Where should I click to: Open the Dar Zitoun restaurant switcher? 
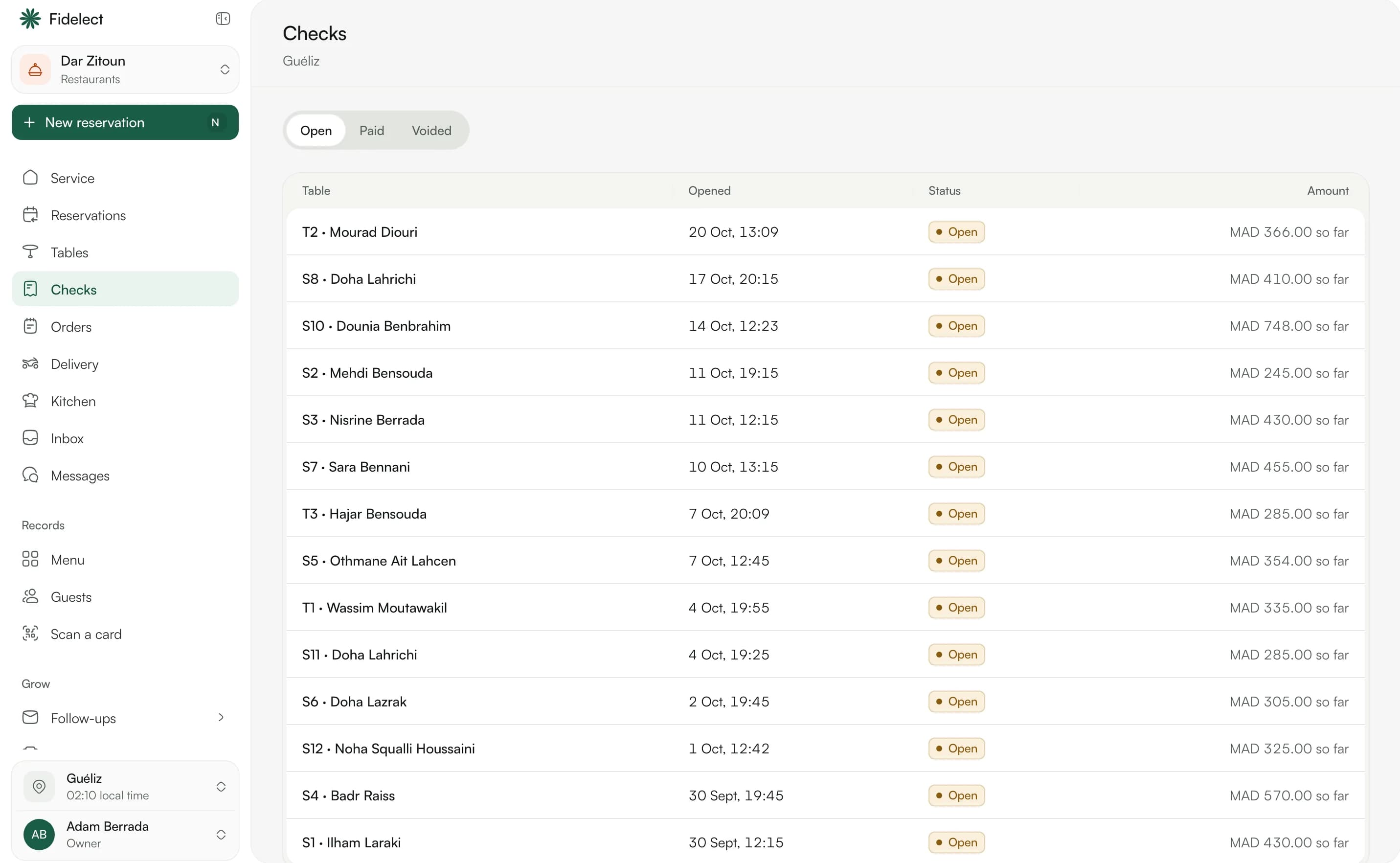(x=125, y=69)
